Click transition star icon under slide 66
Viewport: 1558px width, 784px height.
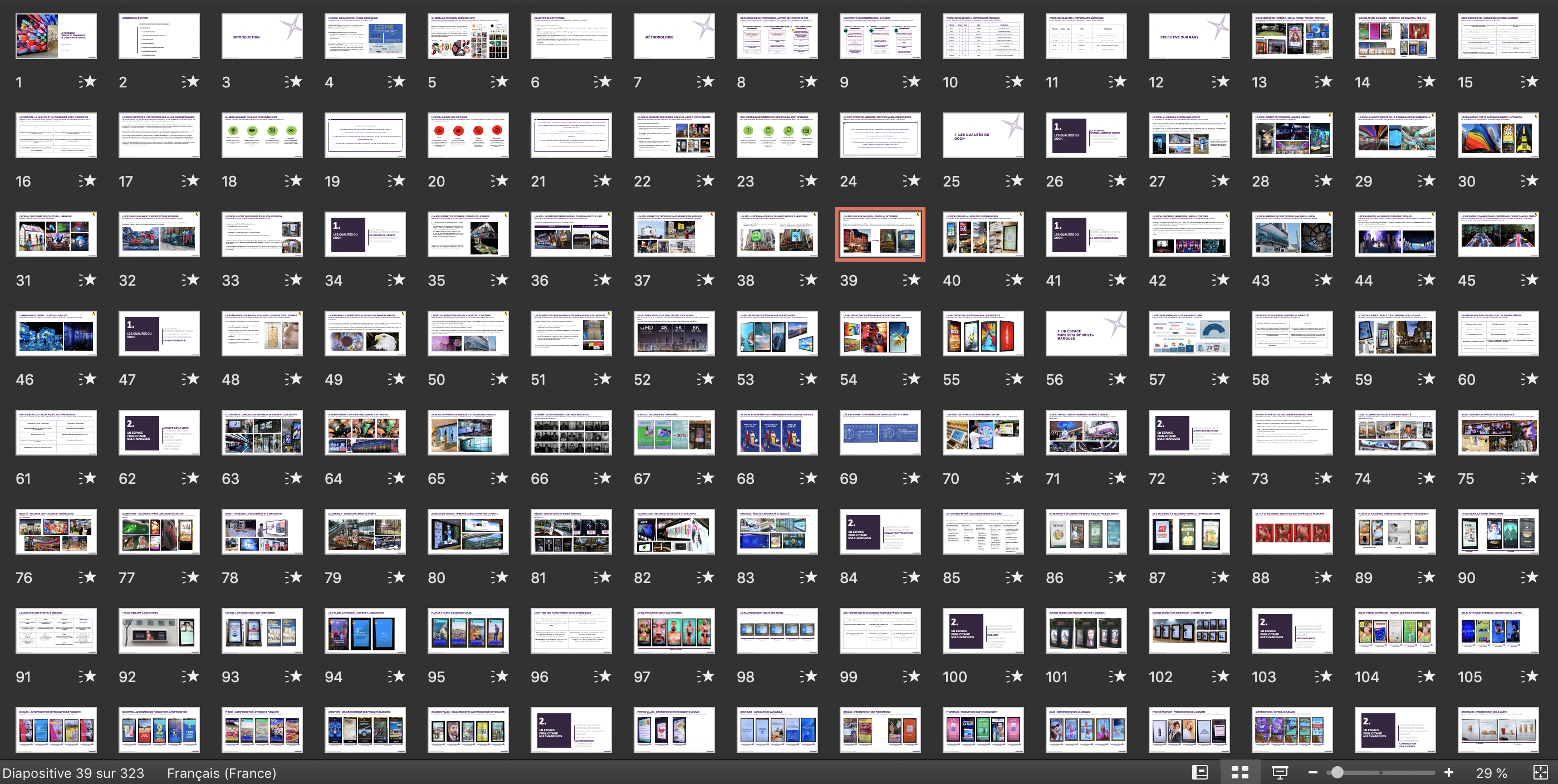click(x=602, y=478)
